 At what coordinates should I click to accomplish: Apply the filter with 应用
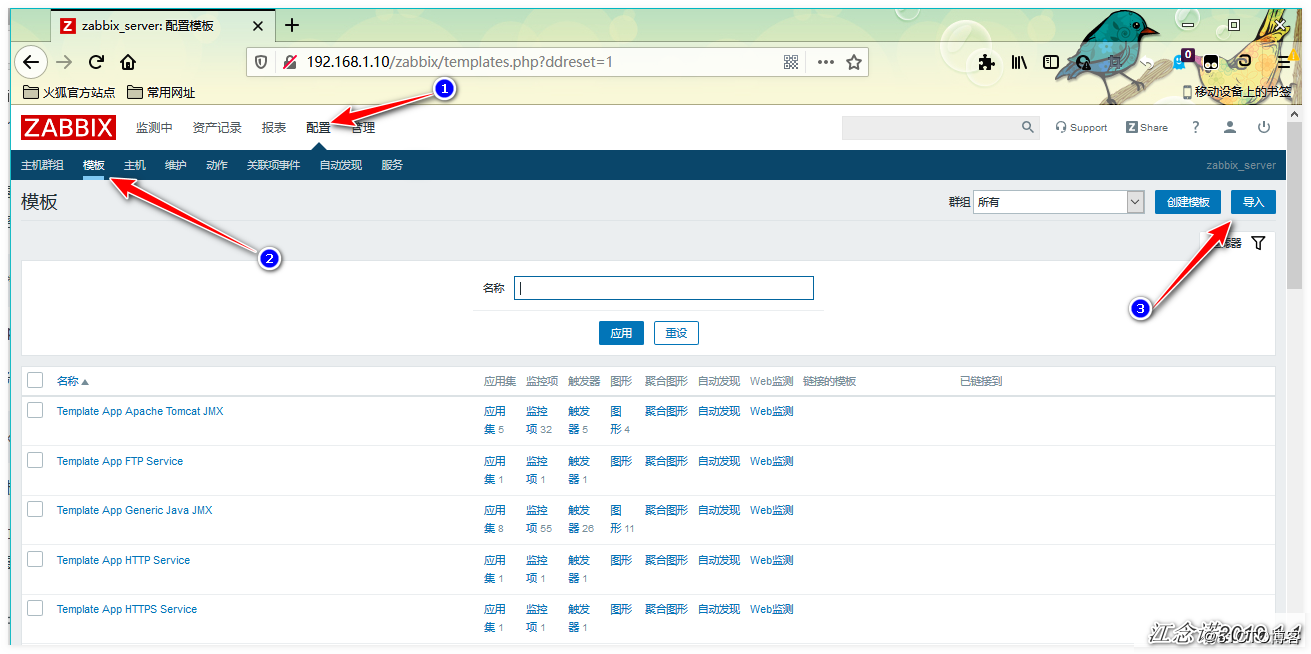[621, 333]
